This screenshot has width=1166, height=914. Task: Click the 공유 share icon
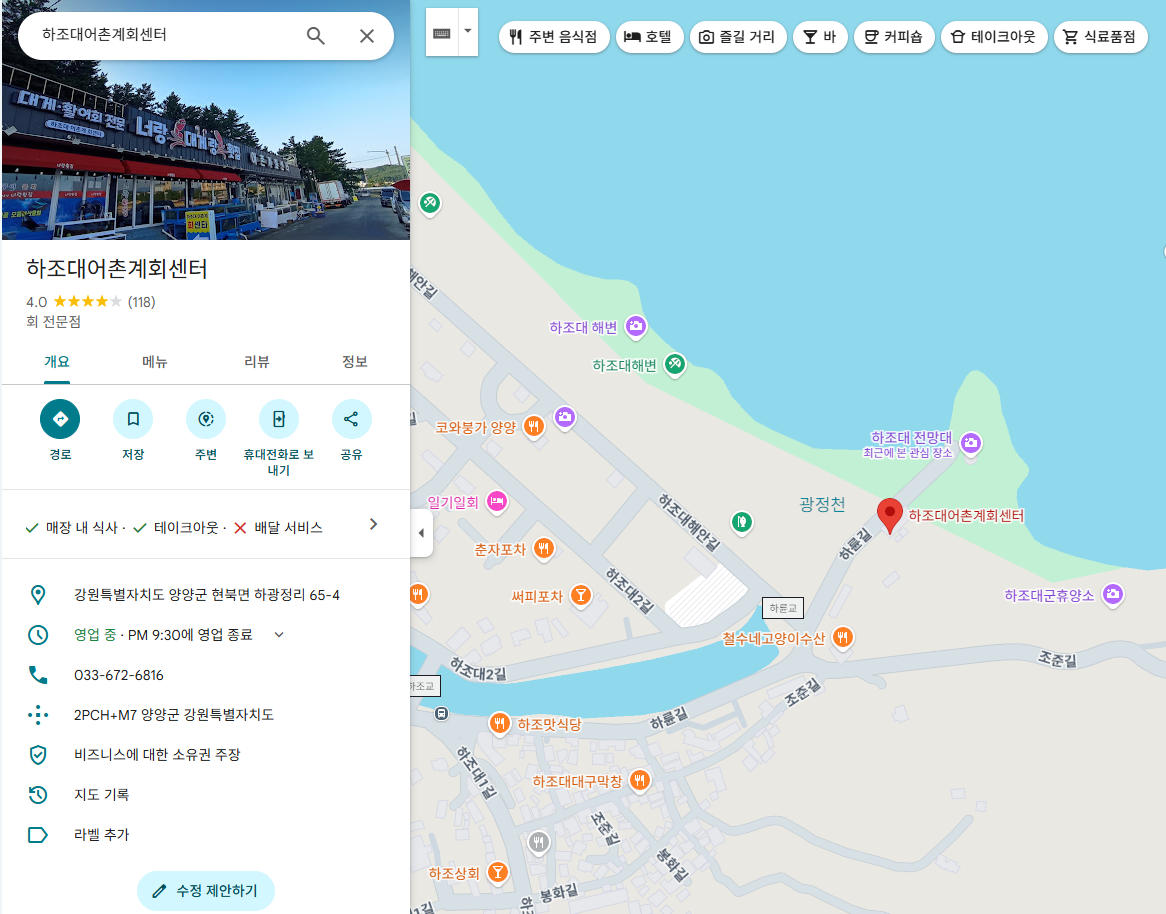tap(351, 419)
